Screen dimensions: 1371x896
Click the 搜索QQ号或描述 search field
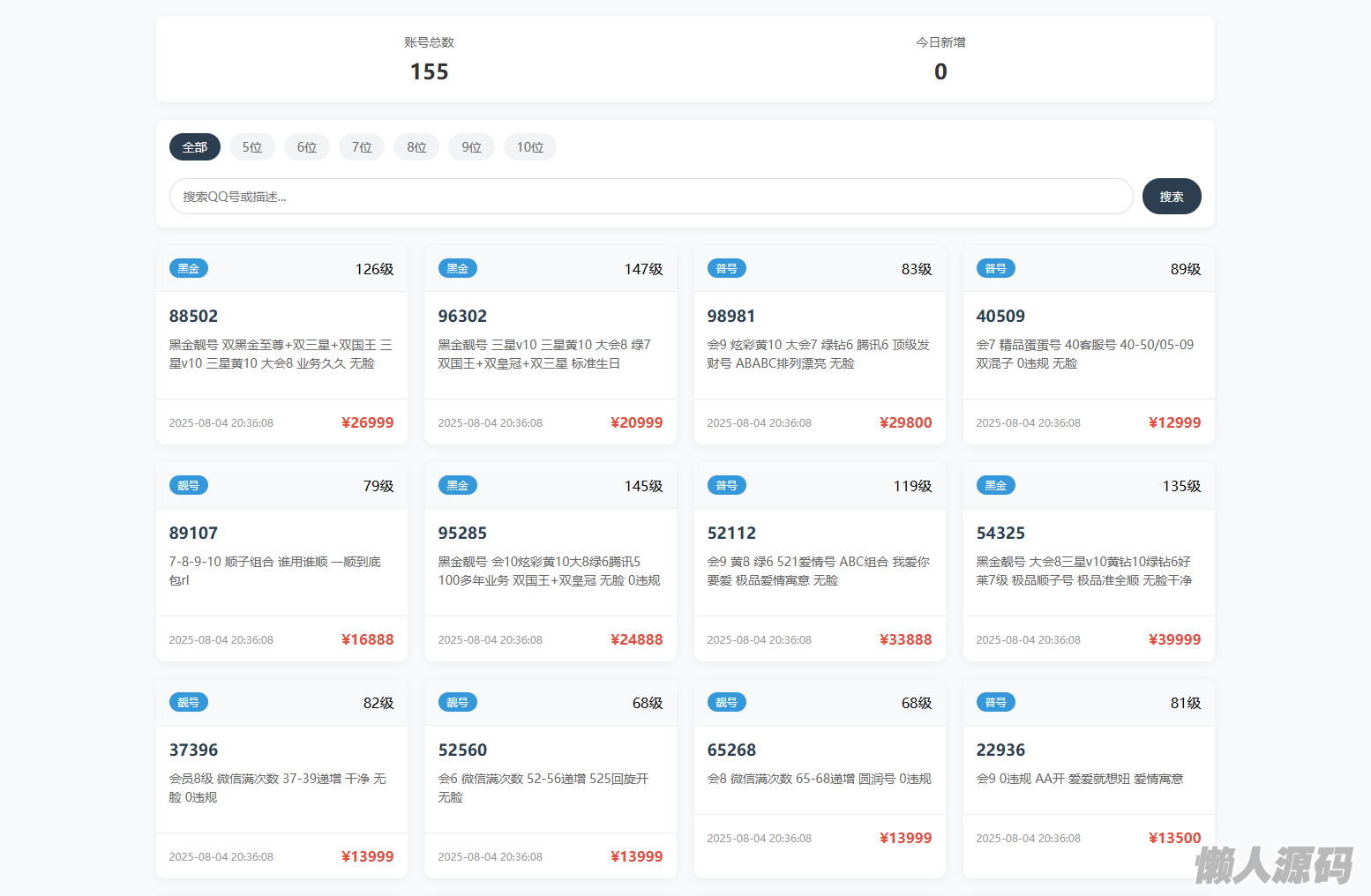click(650, 197)
